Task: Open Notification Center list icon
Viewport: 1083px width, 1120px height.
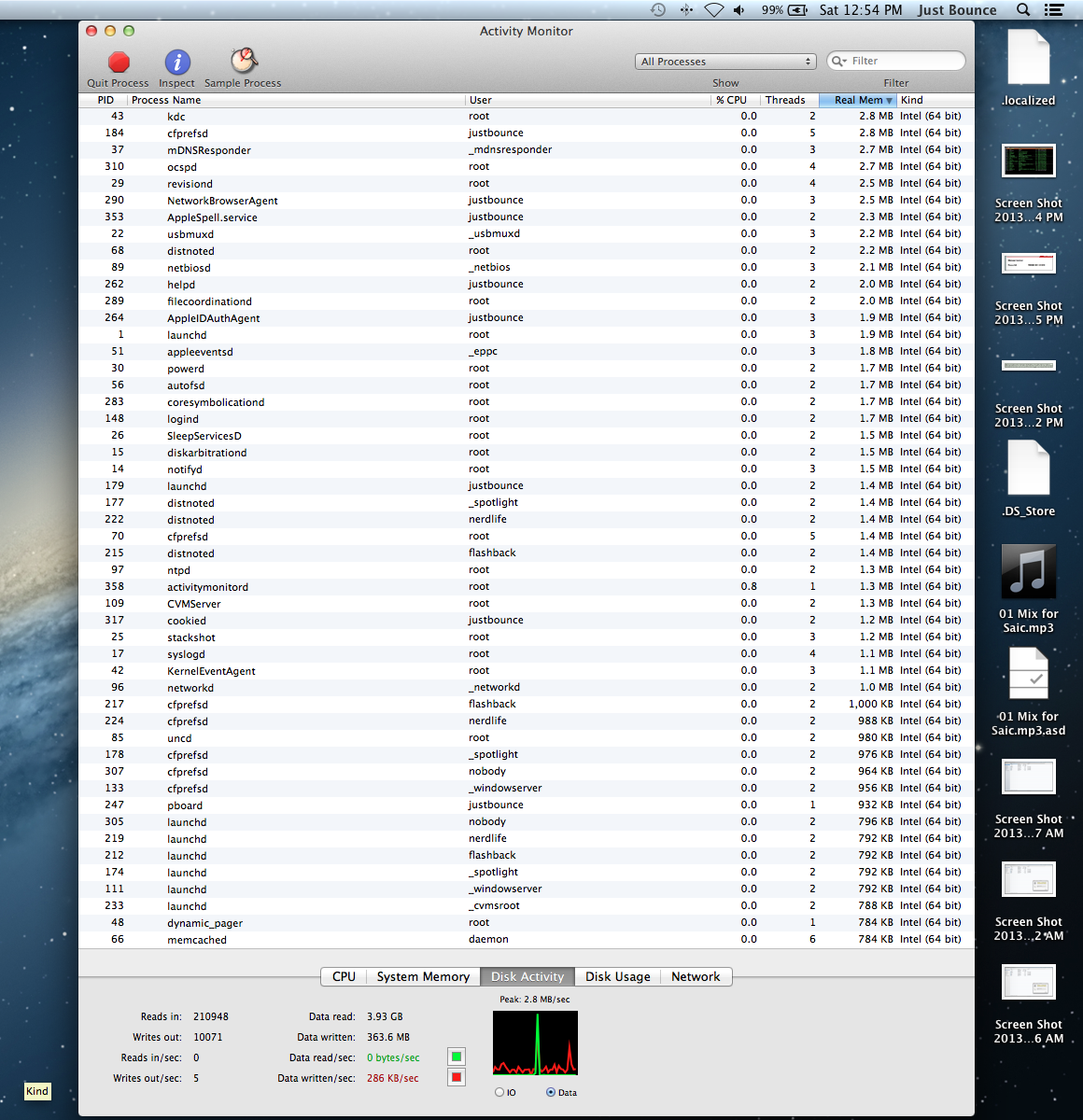Action: 1054,10
